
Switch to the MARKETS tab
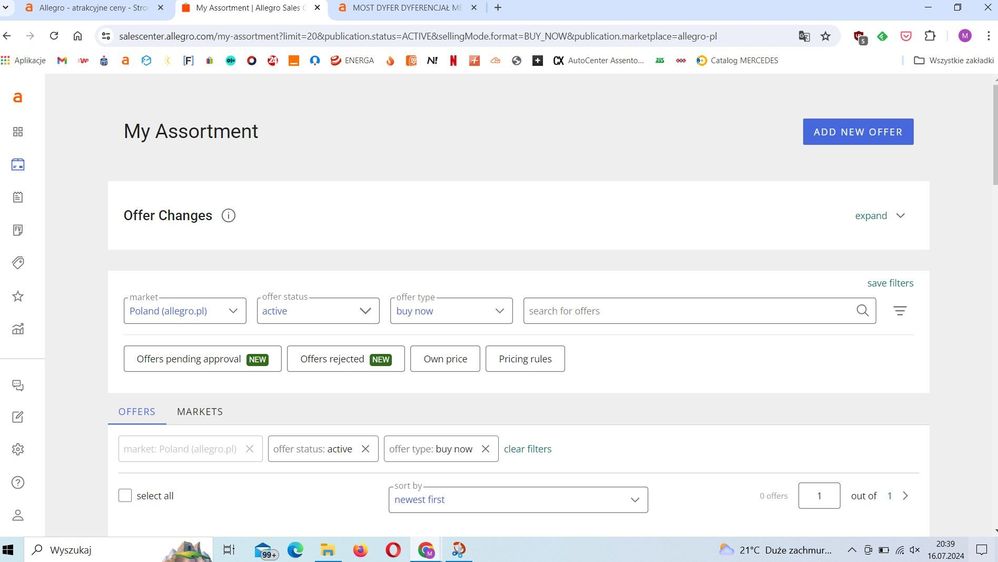pos(200,412)
